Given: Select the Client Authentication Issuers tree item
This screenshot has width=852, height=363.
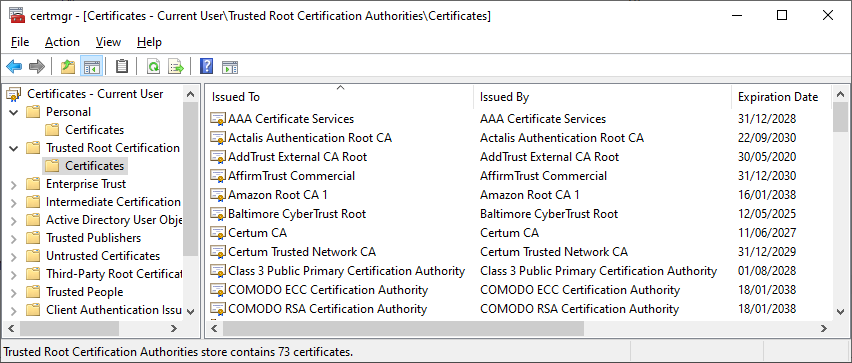Looking at the screenshot, I should [x=114, y=310].
